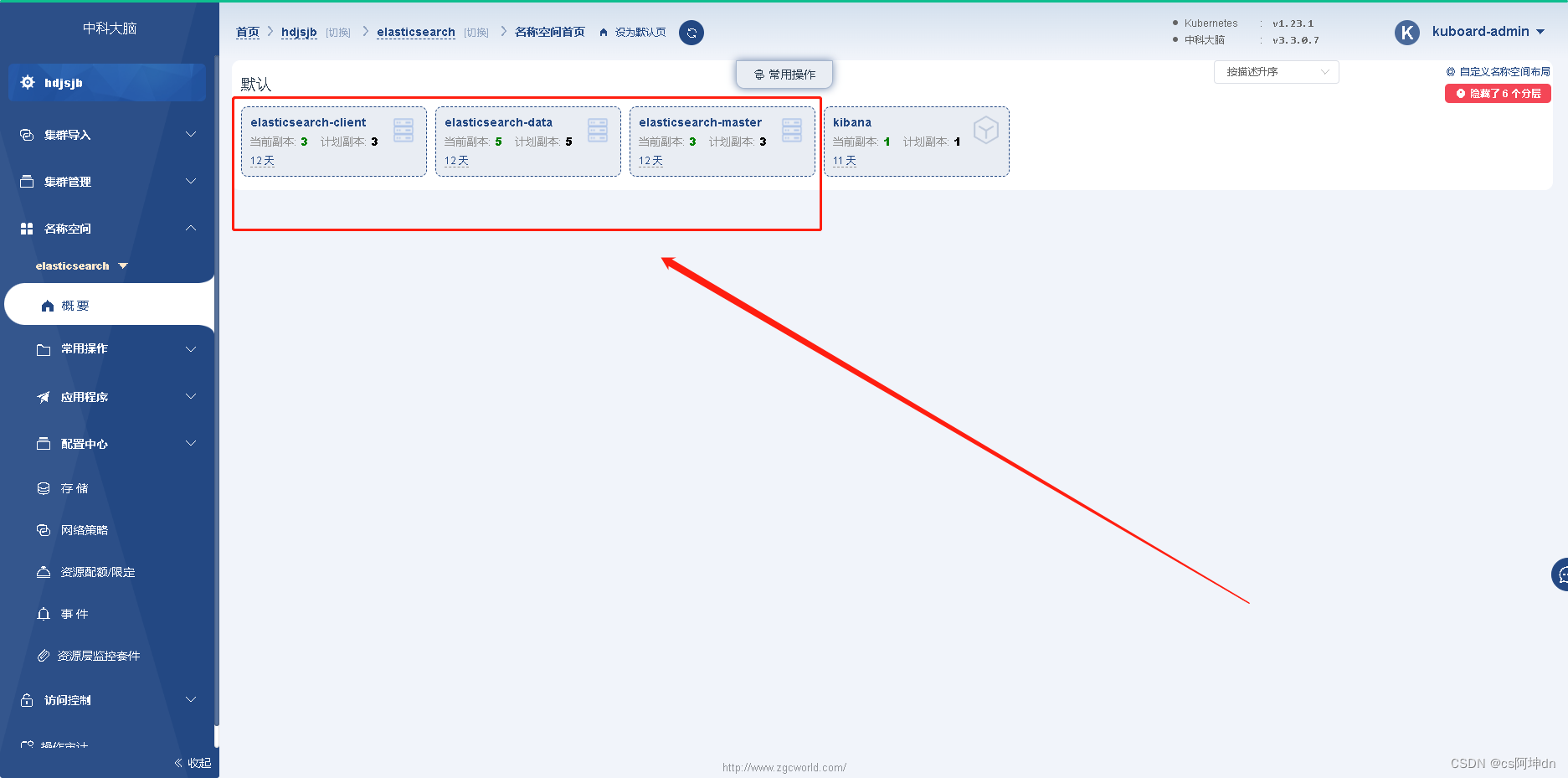Open the kibana workload card

point(917,142)
